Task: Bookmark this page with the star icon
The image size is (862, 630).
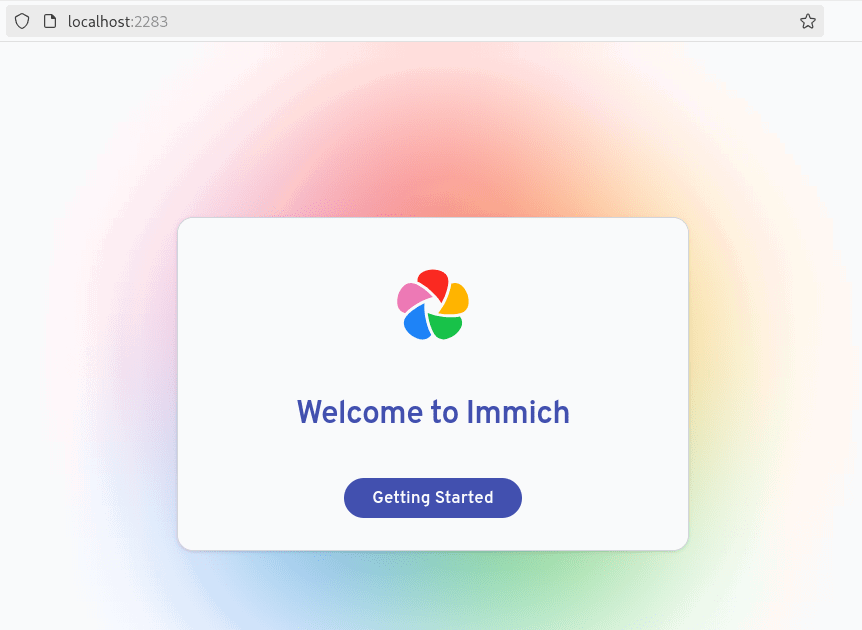Action: click(807, 21)
